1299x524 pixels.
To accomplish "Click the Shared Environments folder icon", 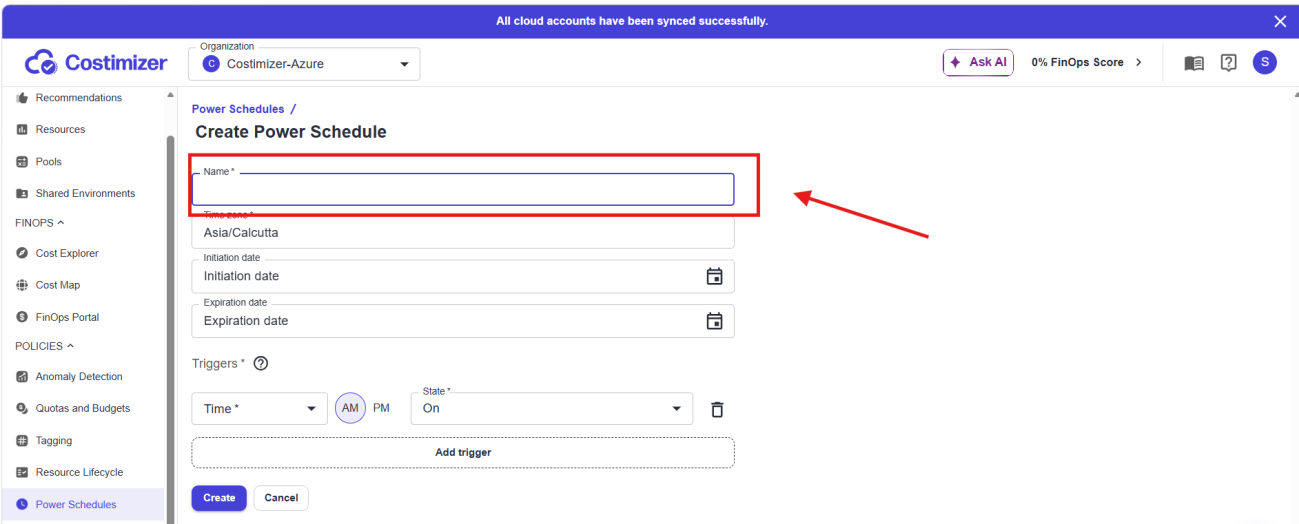I will pos(22,194).
